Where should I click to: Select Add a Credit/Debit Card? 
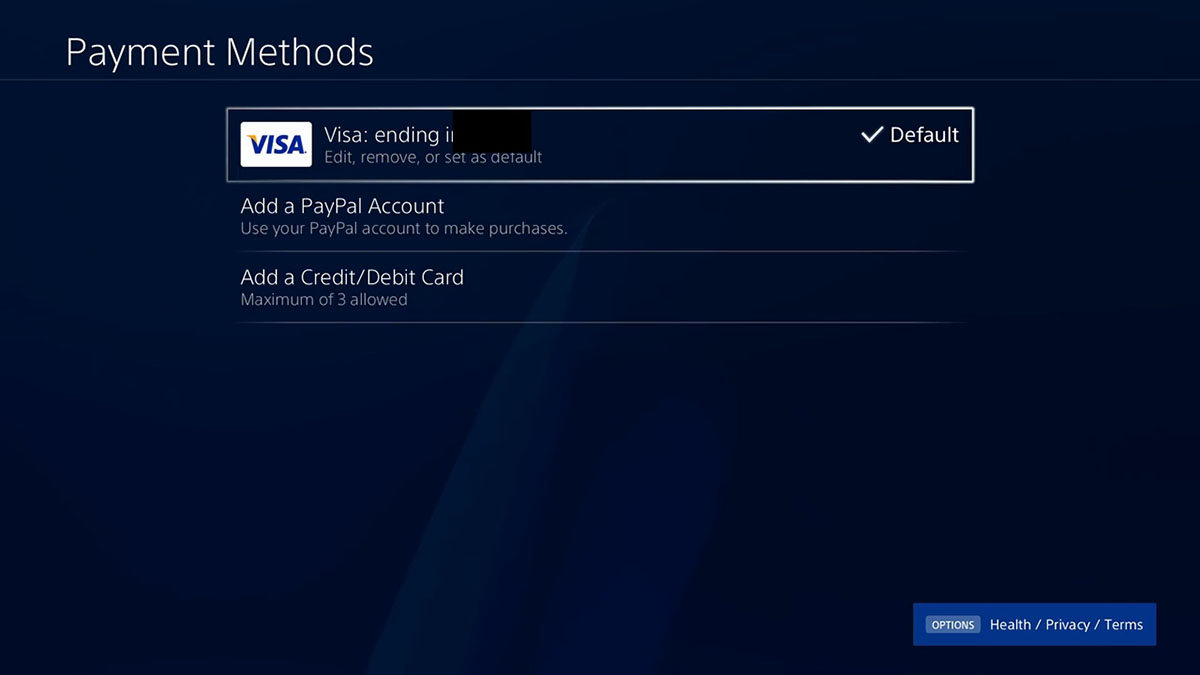(x=351, y=277)
